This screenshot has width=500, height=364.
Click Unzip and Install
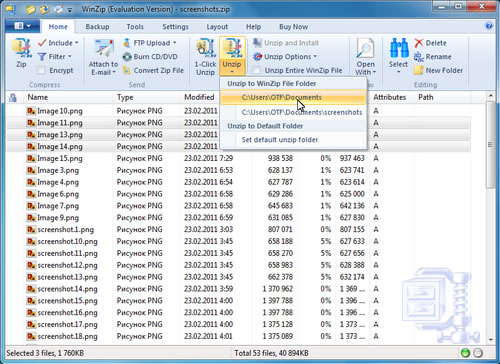286,43
